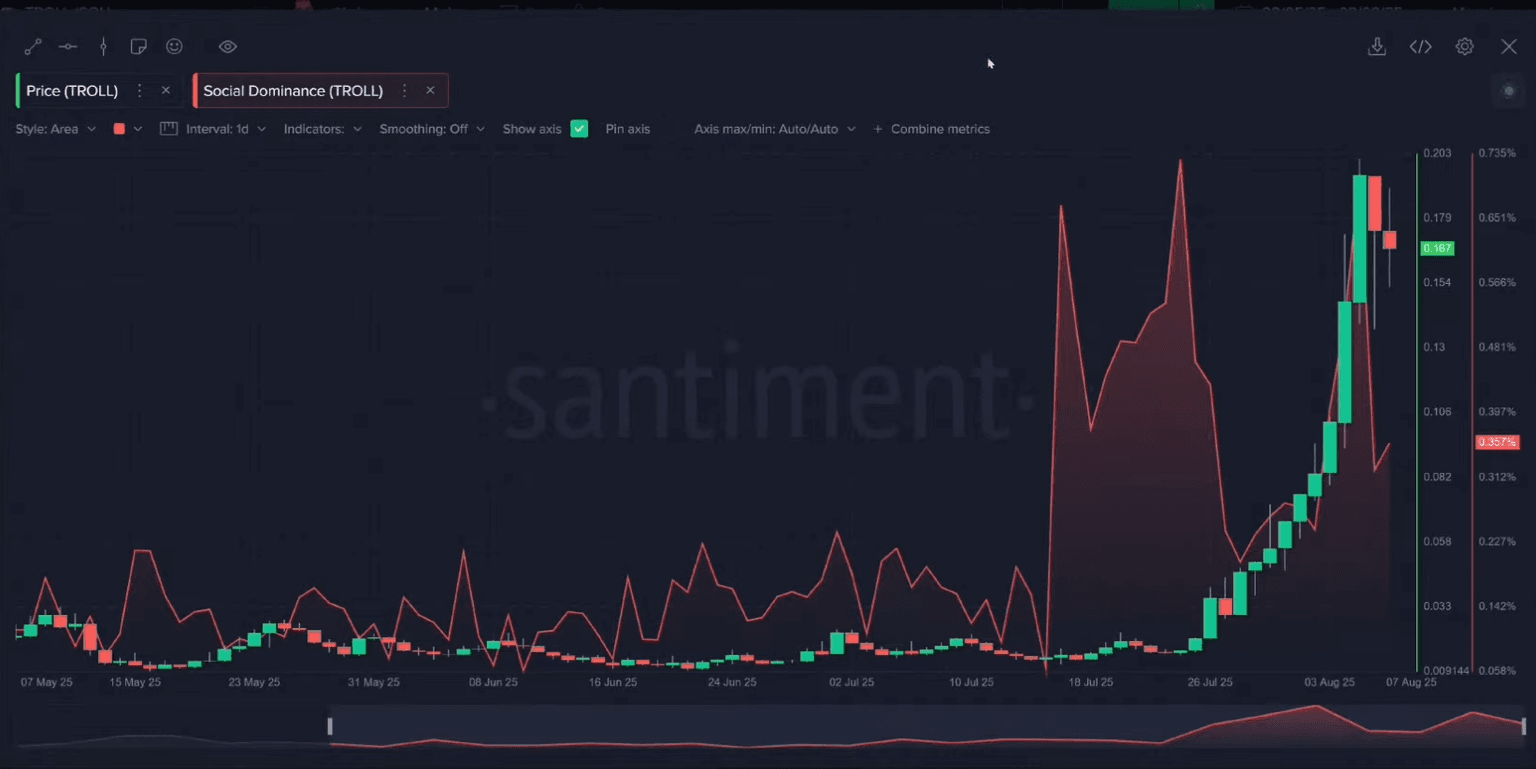Viewport: 1536px width, 769px height.
Task: Open chart settings gear
Action: 1465,47
